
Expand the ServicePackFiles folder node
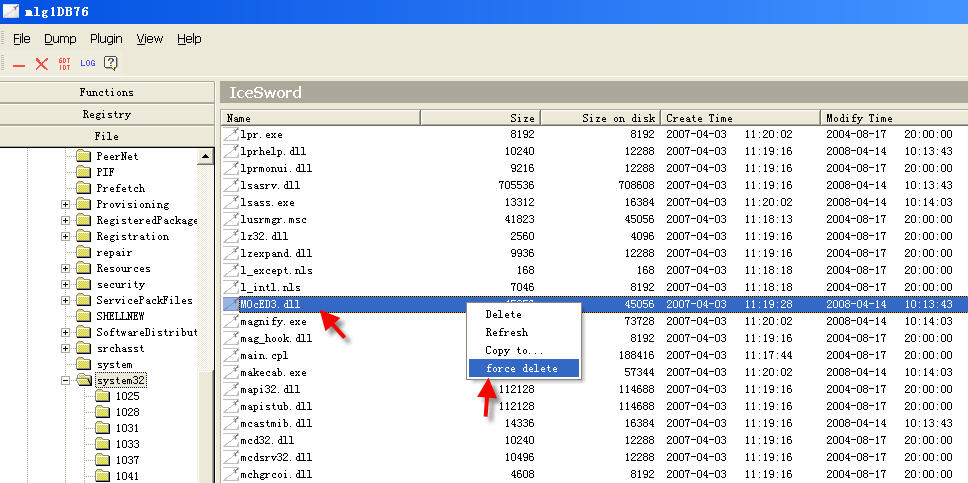click(x=66, y=301)
